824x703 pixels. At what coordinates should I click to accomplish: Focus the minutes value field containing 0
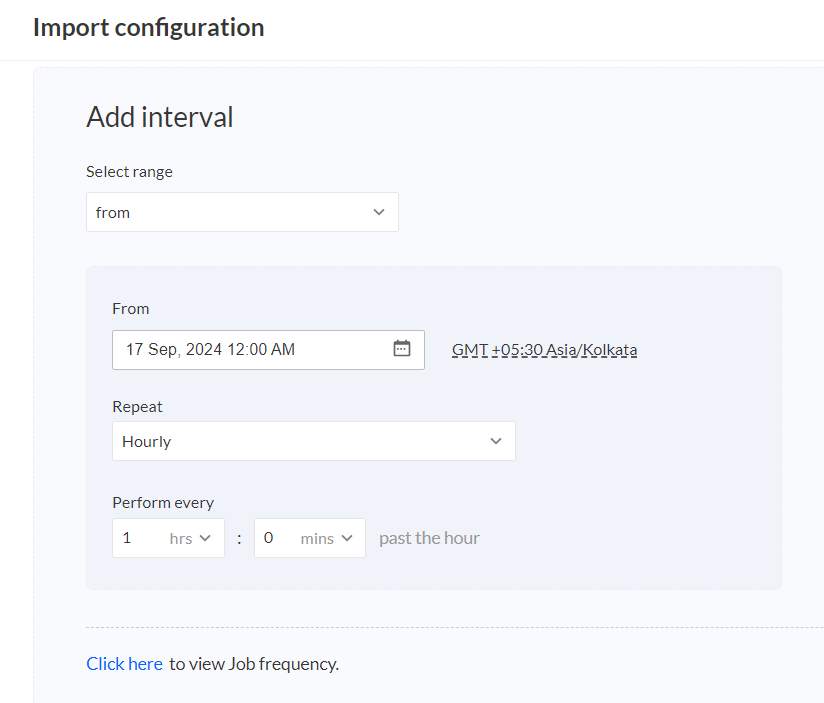click(277, 538)
